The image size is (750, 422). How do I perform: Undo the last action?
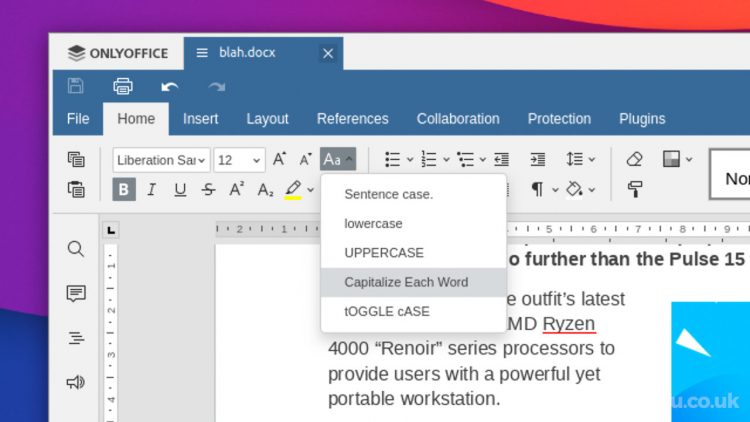click(169, 87)
